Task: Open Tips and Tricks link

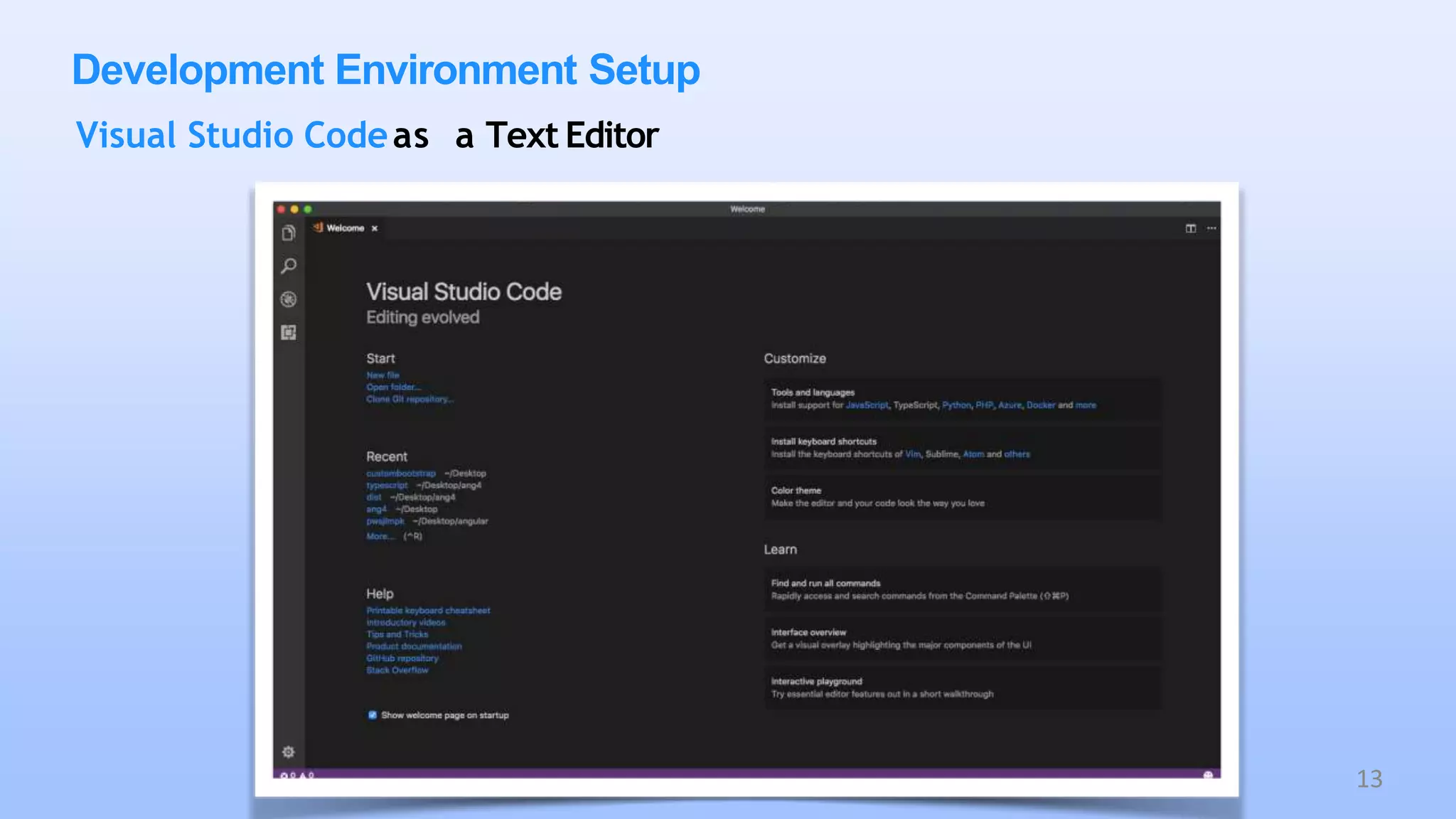Action: [x=397, y=634]
